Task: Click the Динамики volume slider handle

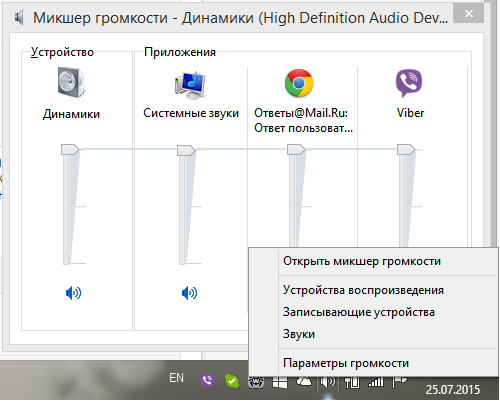Action: click(x=70, y=150)
